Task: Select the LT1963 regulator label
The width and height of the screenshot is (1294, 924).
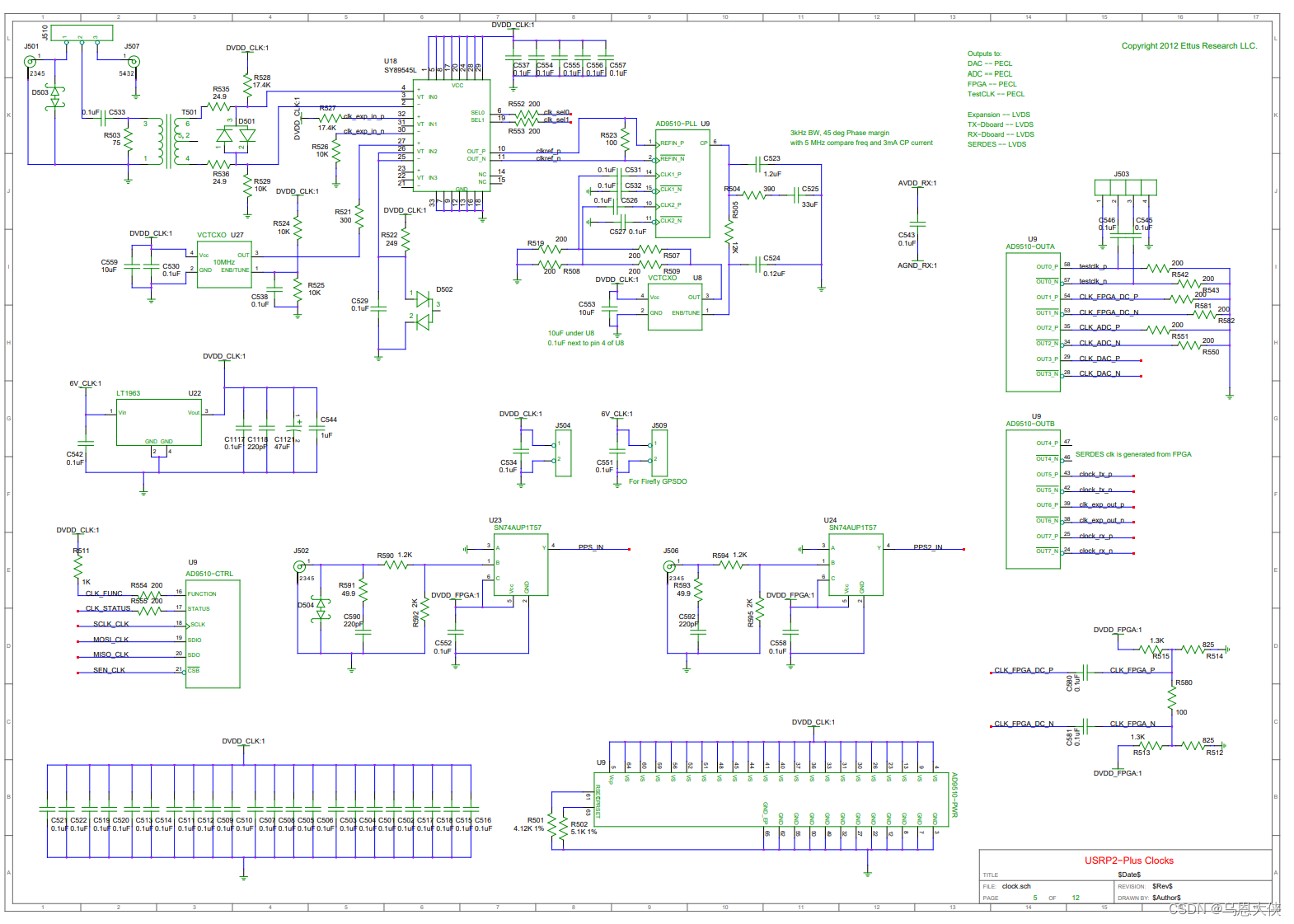Action: tap(128, 393)
